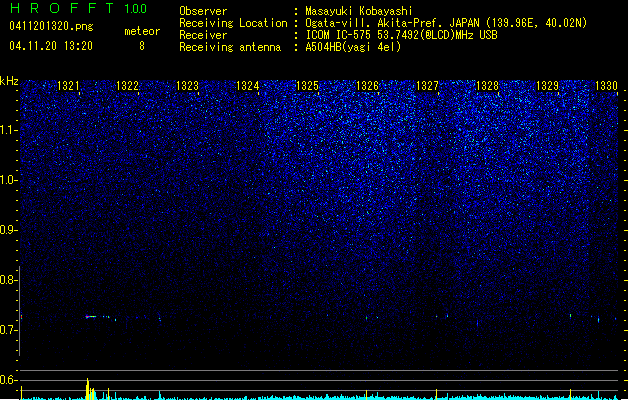Click the 1325 time marker
Image resolution: width=629 pixels, height=400 pixels.
click(307, 86)
